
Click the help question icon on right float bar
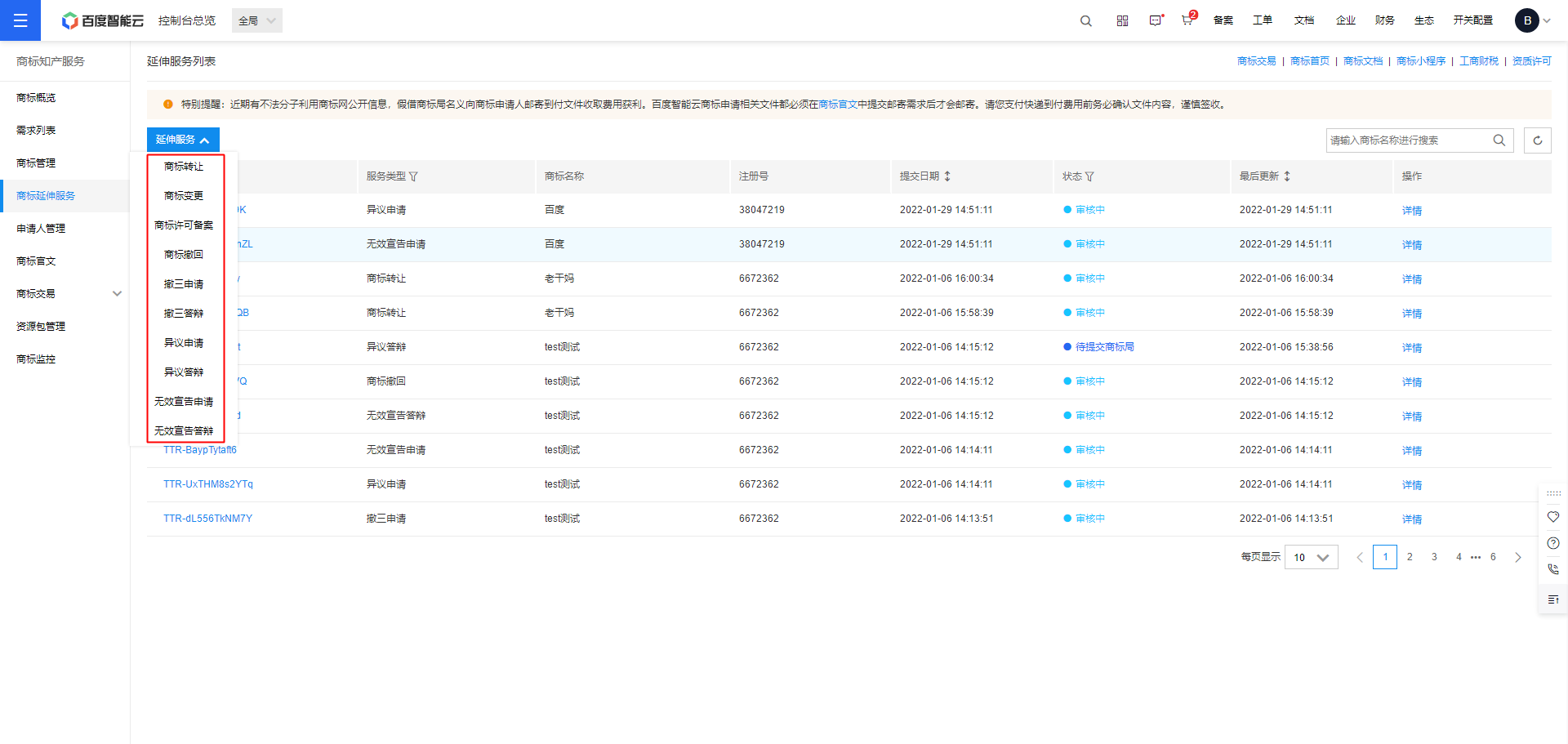point(1553,543)
